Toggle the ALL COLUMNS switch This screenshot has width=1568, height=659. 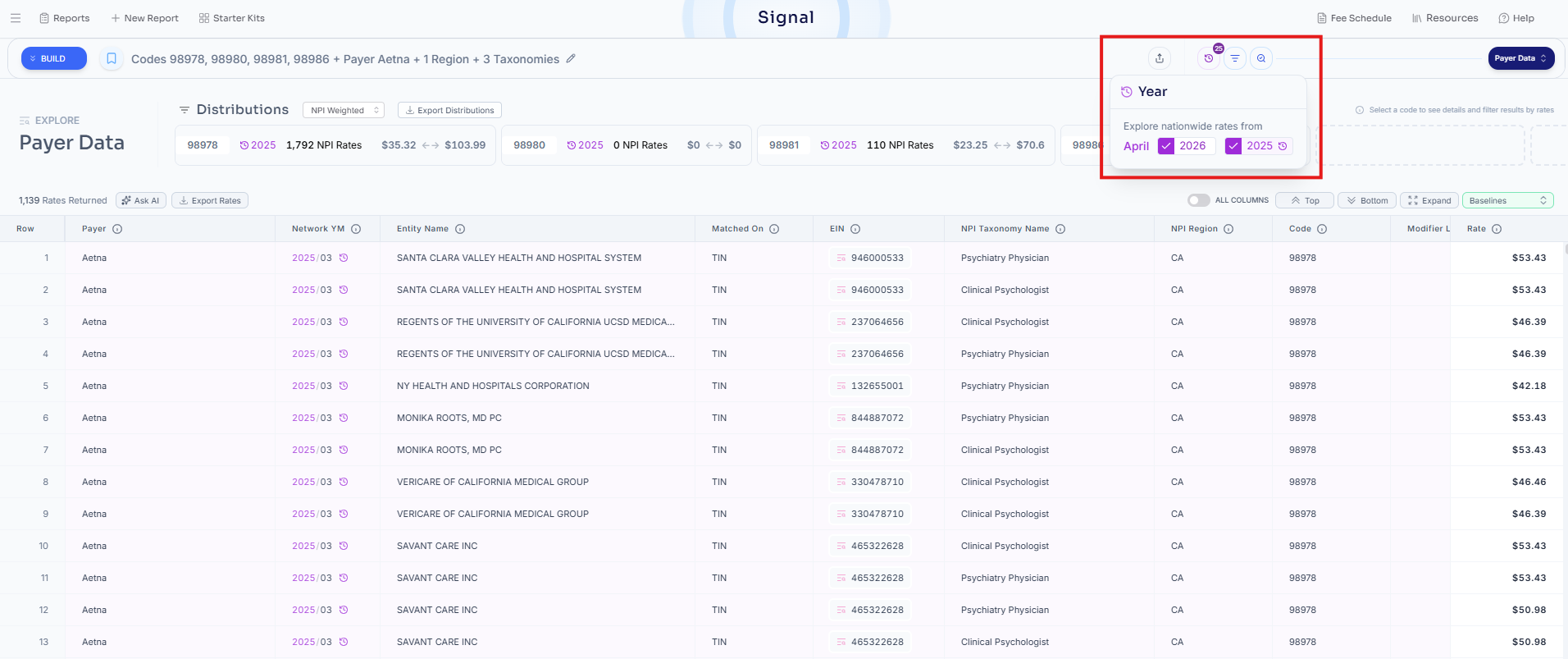click(x=1199, y=200)
